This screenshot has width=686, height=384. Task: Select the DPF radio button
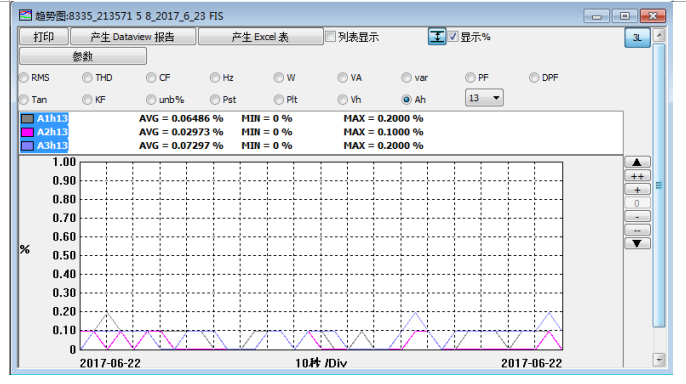coord(534,78)
